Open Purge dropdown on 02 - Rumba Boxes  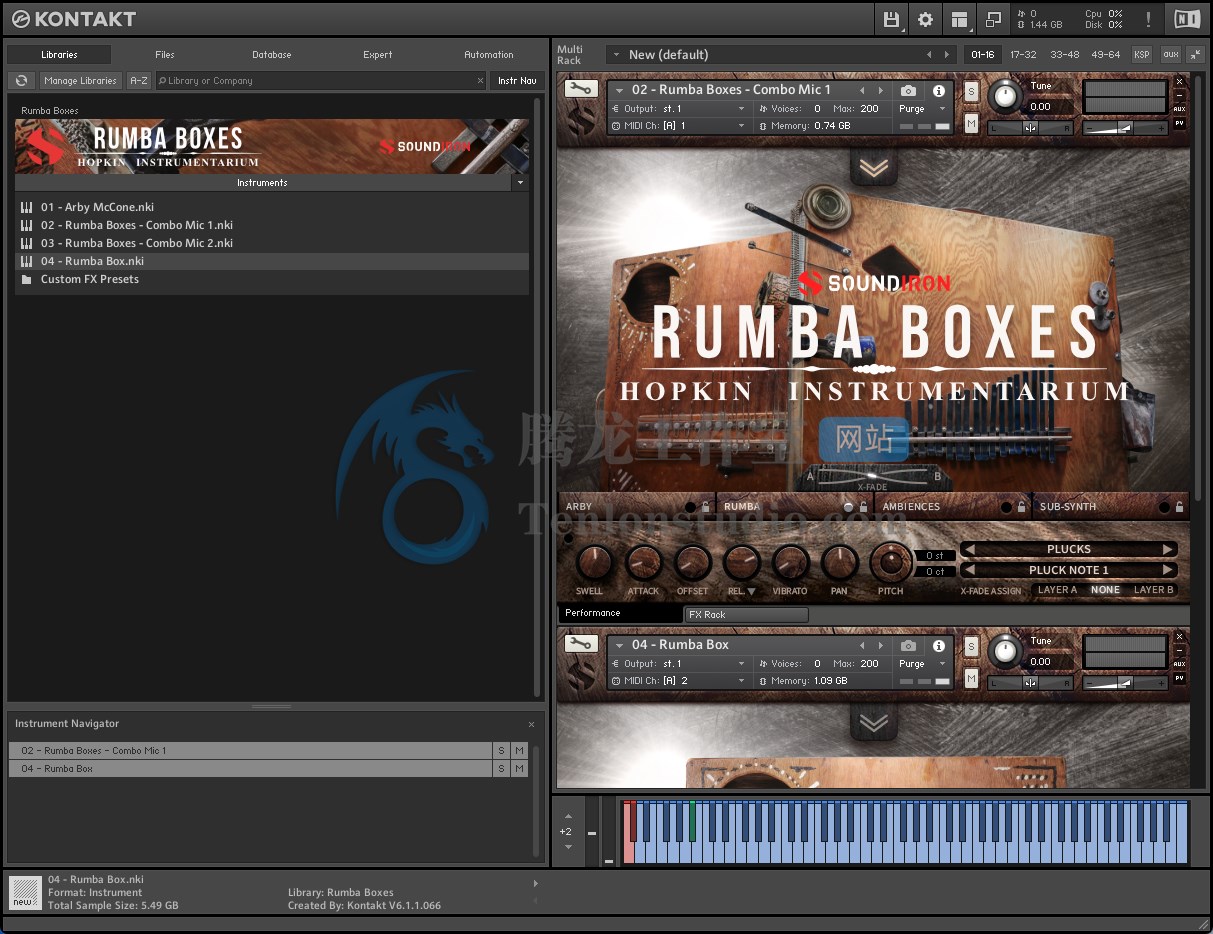[922, 108]
